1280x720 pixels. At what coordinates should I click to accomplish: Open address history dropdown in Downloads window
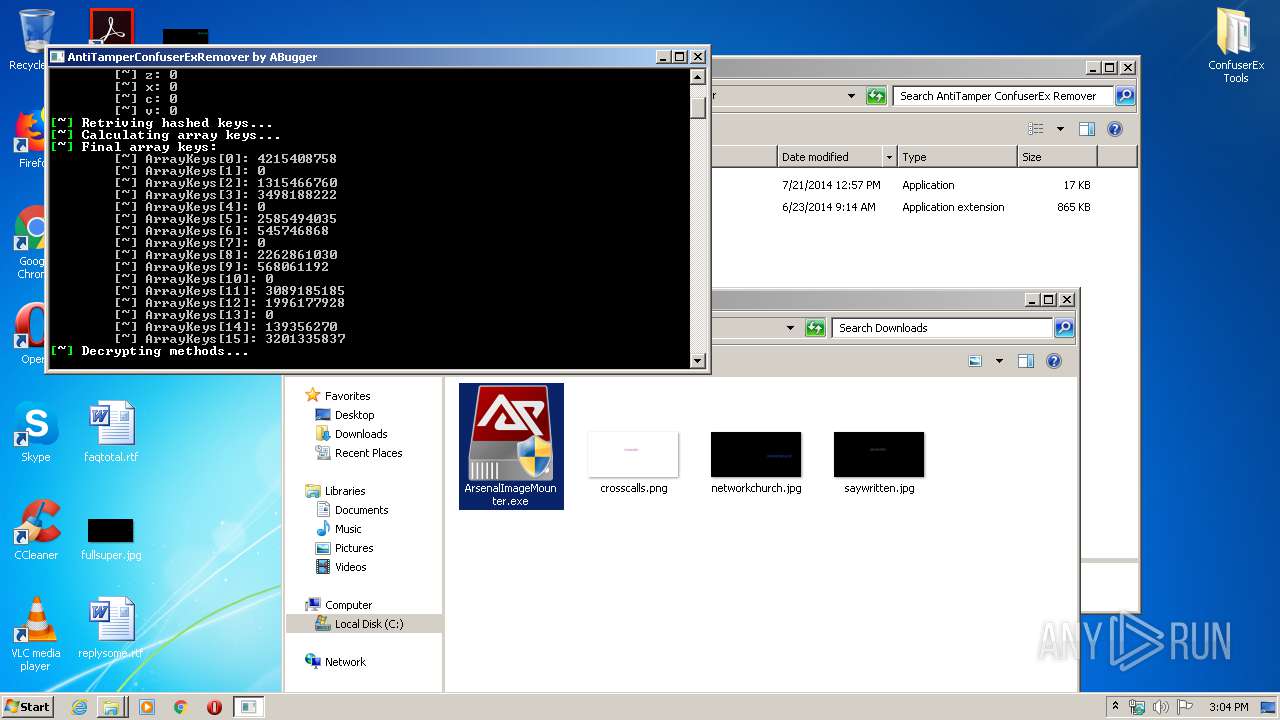(790, 328)
